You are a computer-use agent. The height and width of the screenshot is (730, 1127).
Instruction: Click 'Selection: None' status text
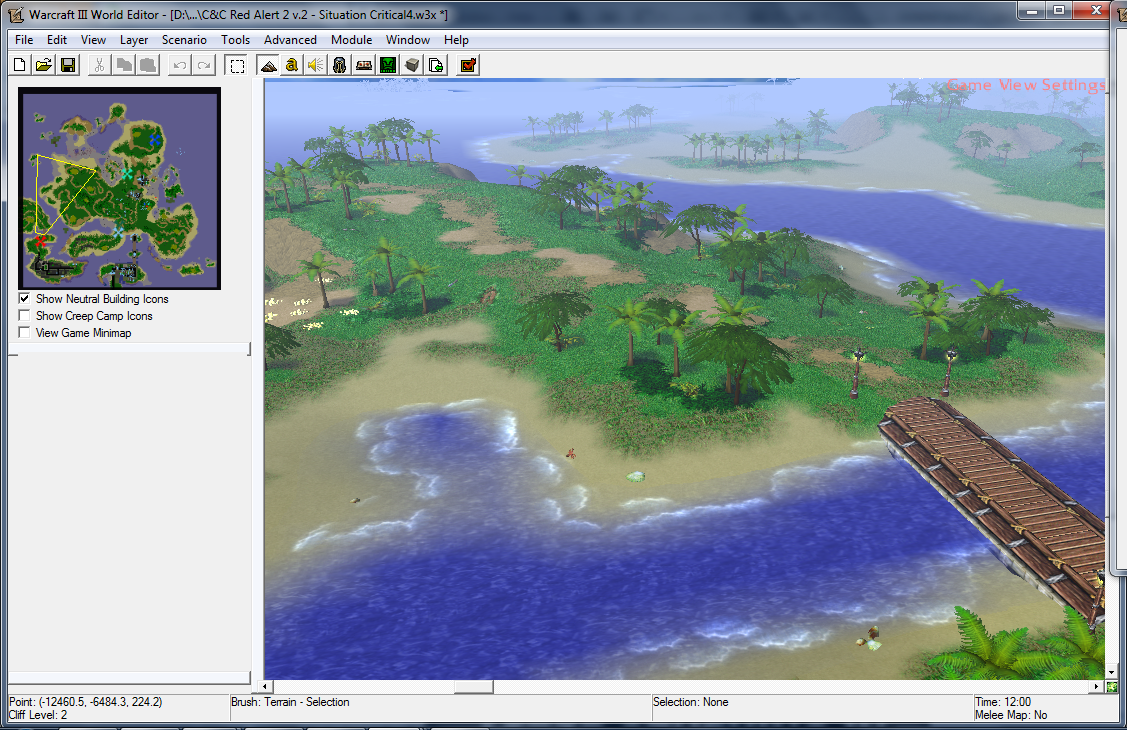691,702
